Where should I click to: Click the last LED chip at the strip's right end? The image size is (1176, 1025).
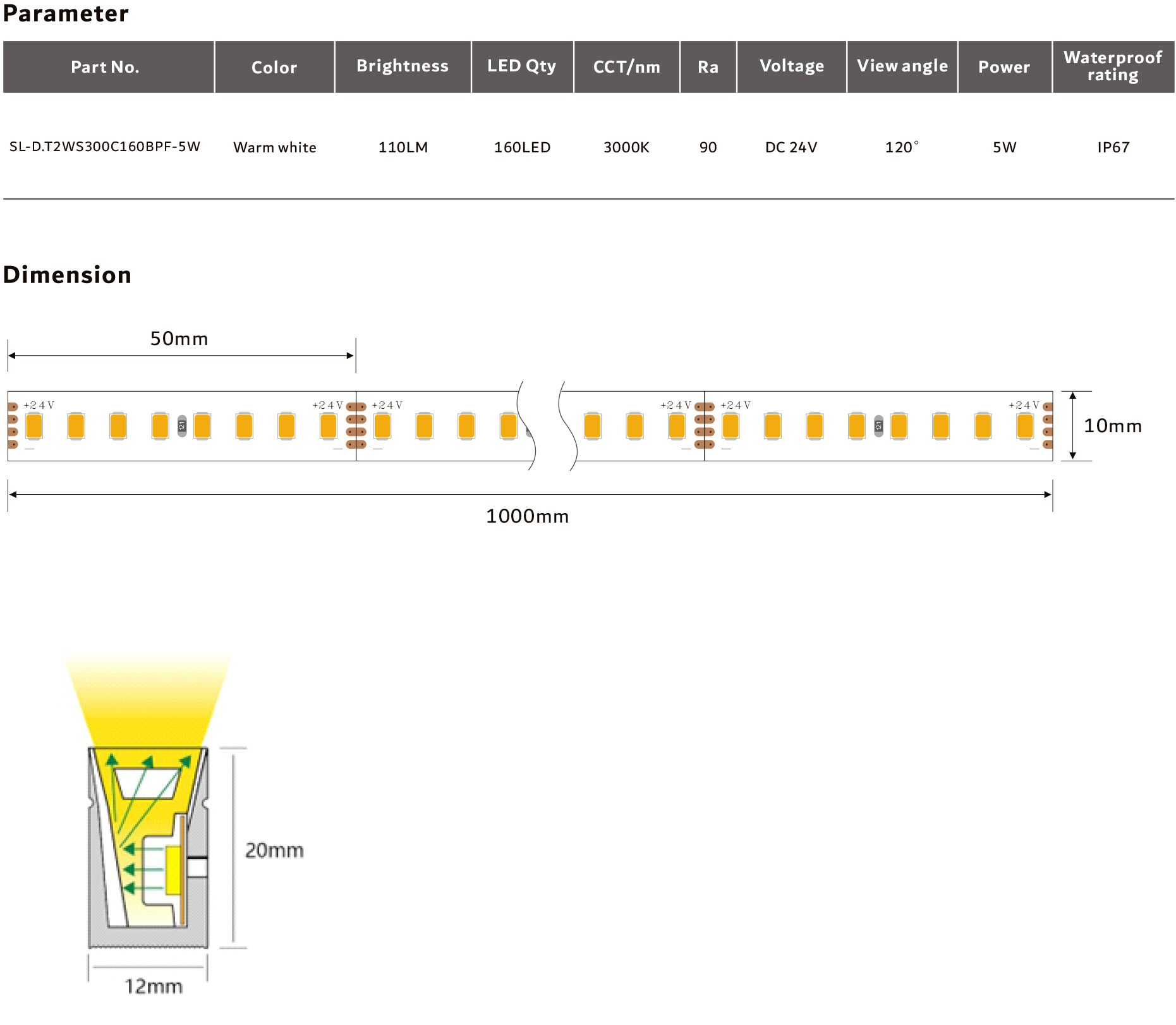click(1025, 426)
